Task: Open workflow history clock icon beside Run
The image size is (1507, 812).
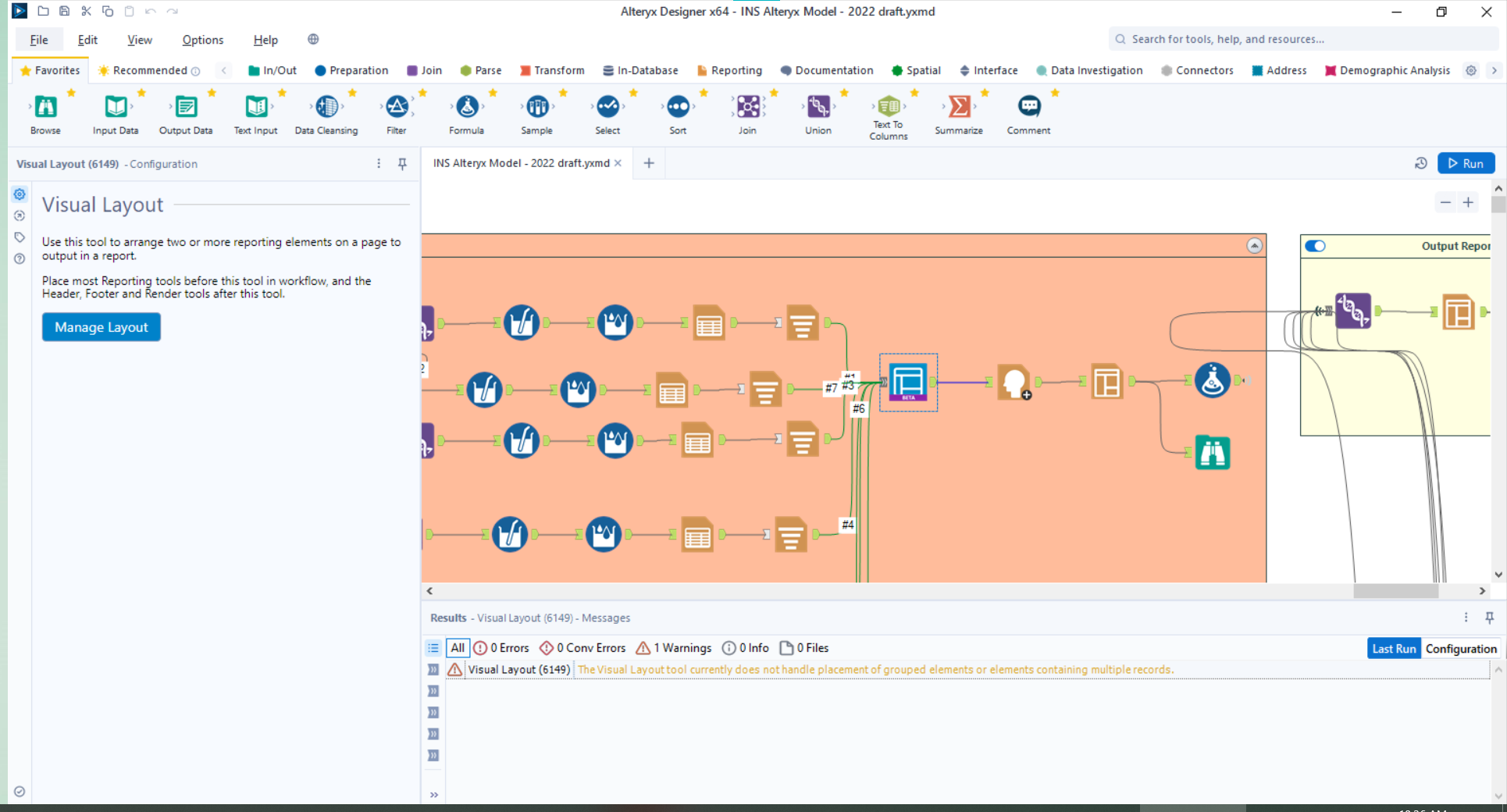Action: pos(1421,163)
